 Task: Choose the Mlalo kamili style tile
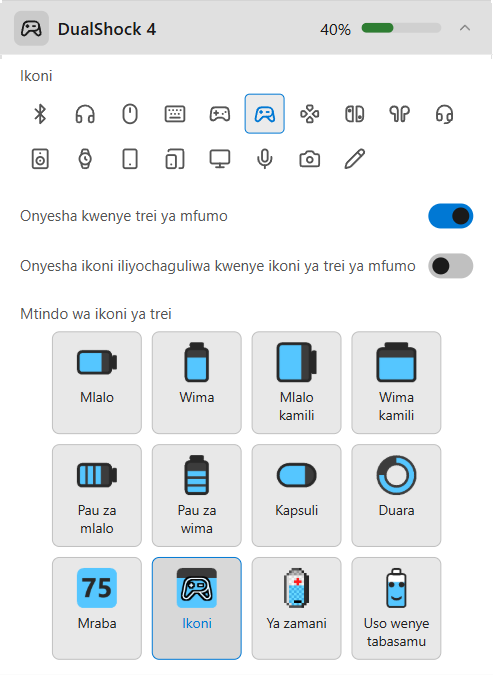pos(297,382)
